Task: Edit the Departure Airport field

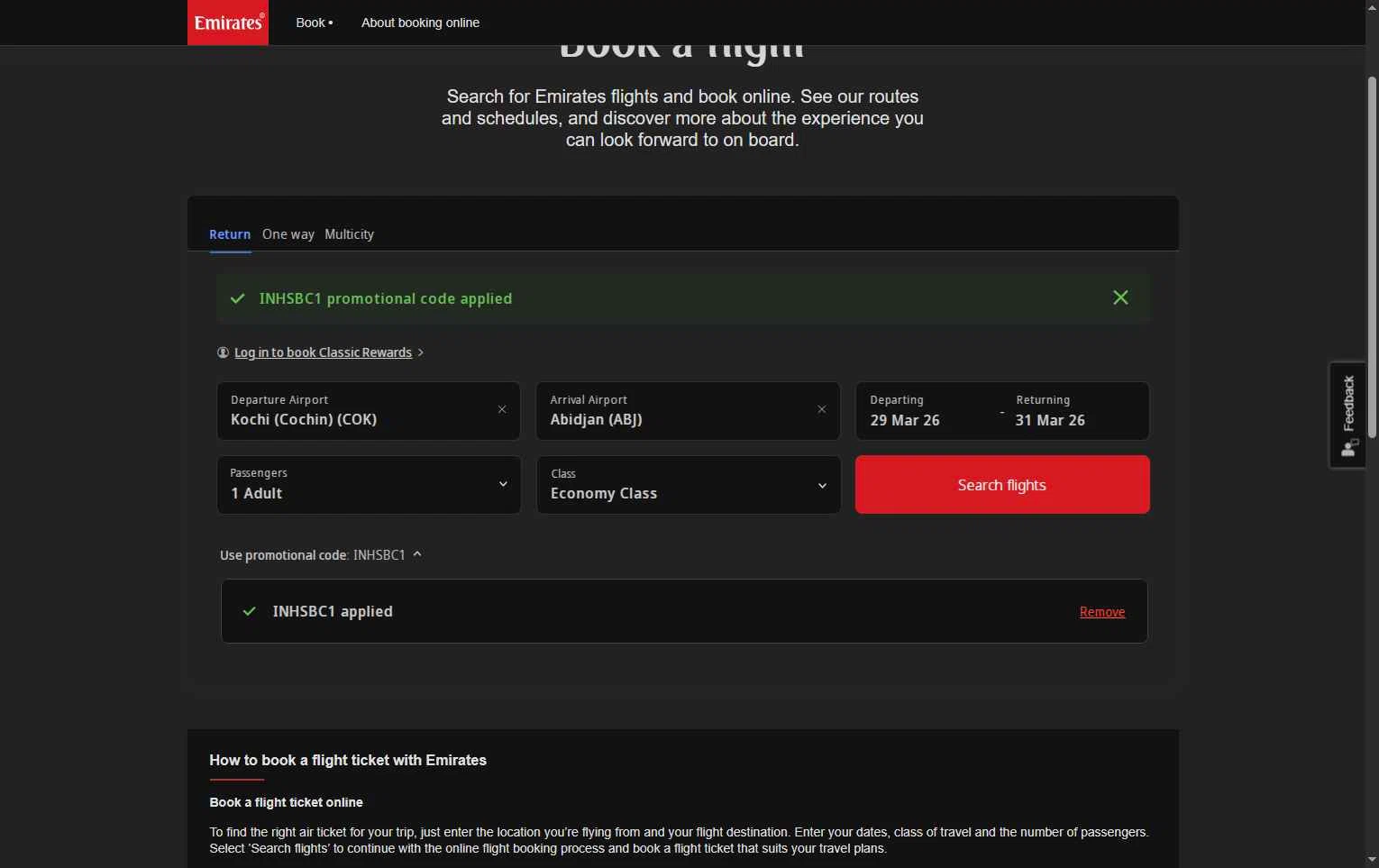Action: (369, 411)
